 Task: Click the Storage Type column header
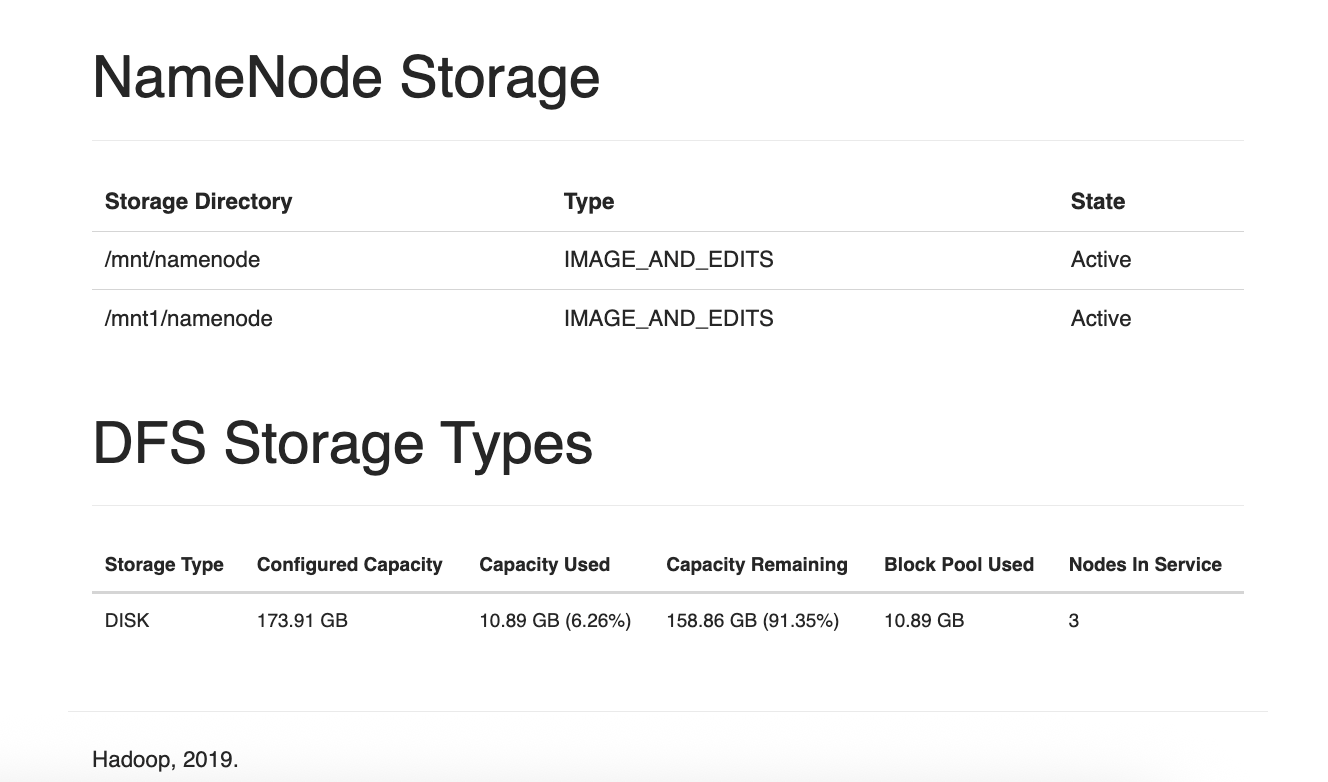(x=164, y=565)
